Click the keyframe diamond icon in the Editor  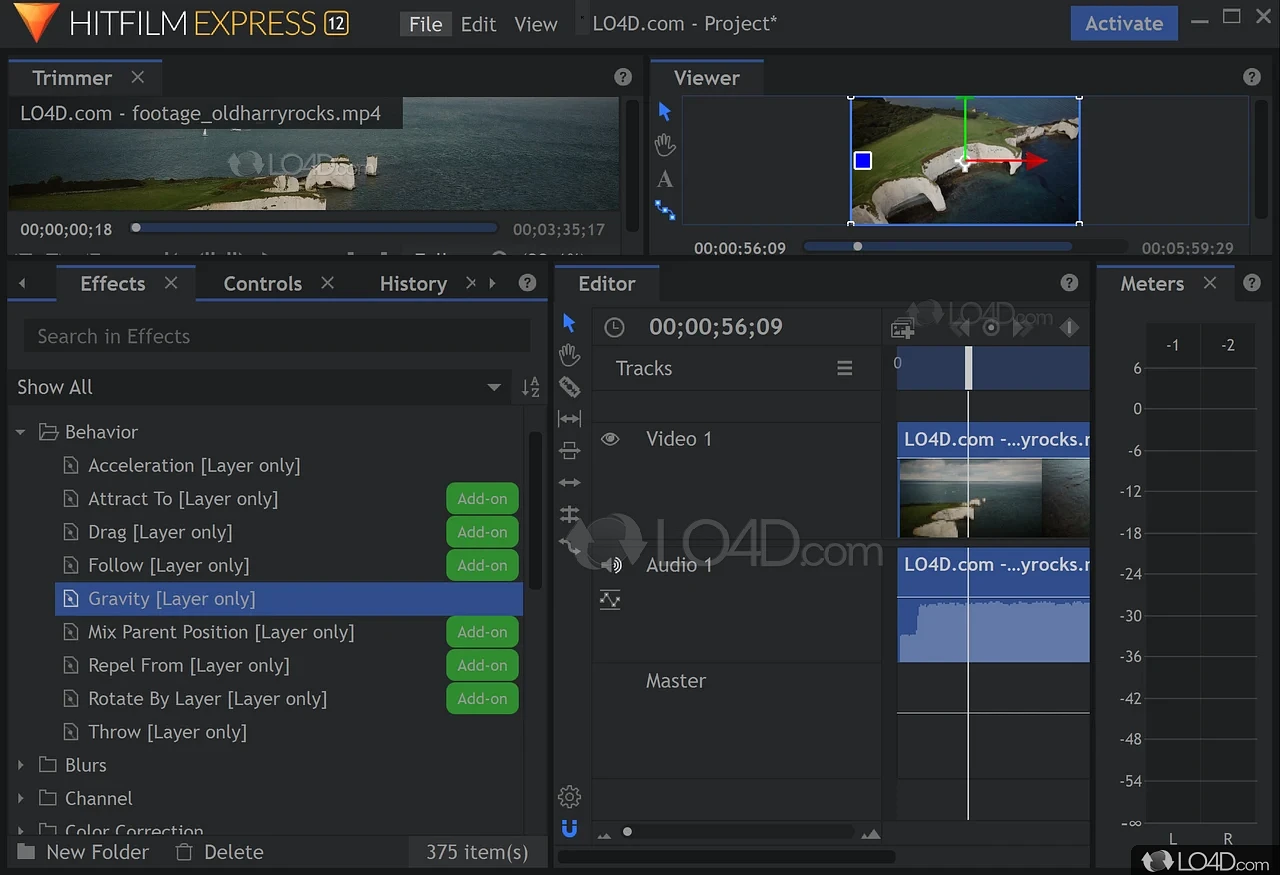1069,328
